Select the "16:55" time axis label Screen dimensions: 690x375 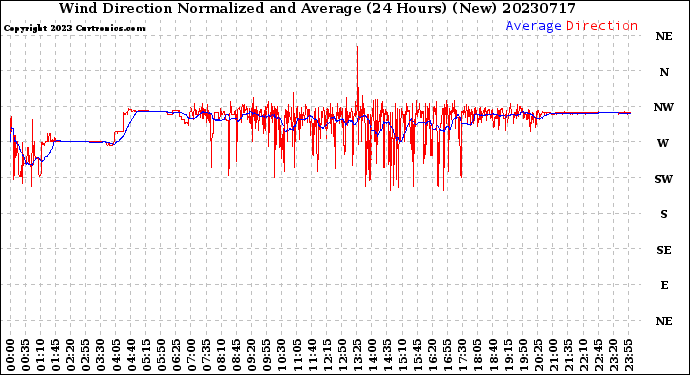[x=448, y=355]
